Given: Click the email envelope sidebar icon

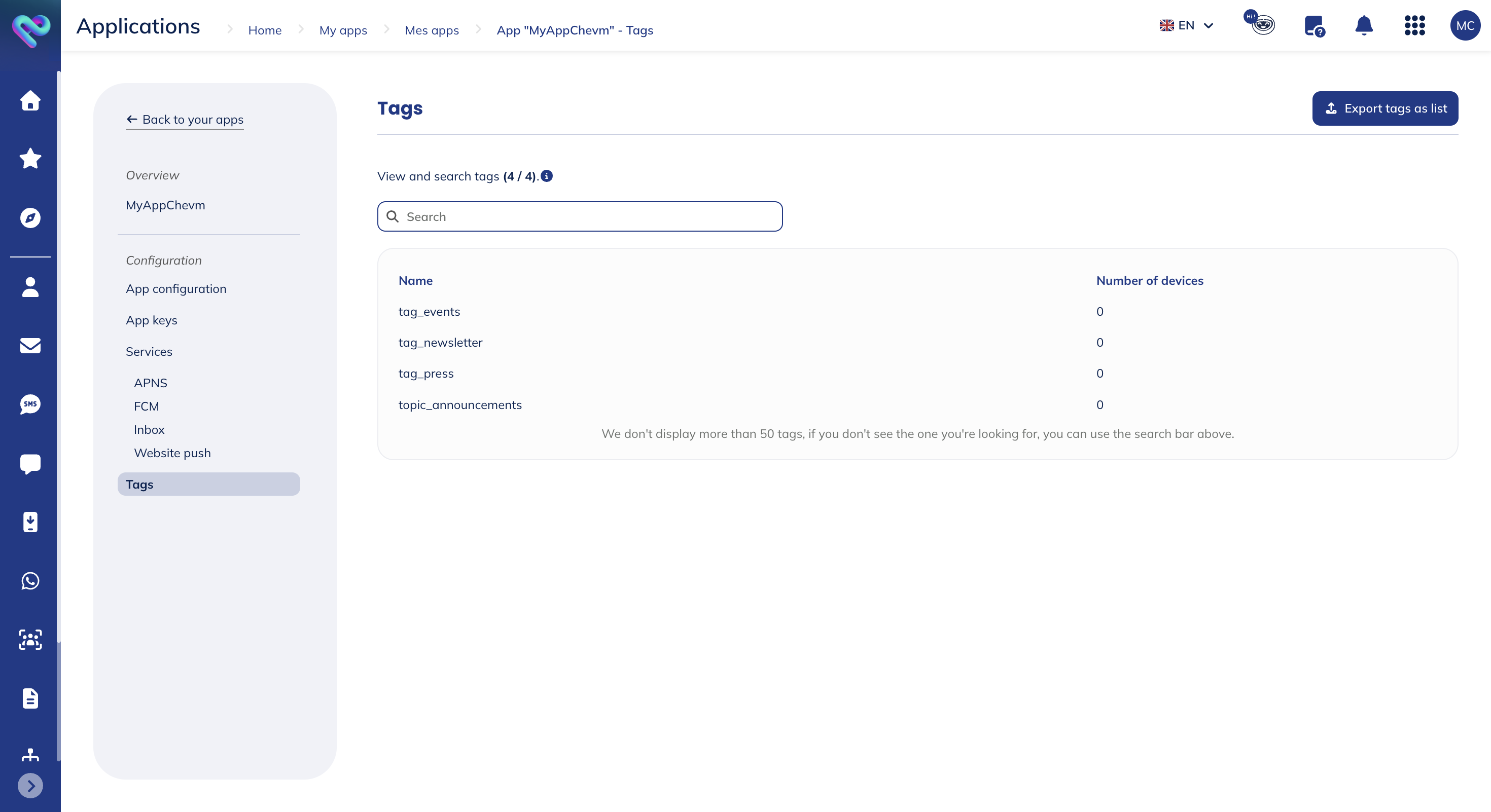Looking at the screenshot, I should tap(30, 345).
